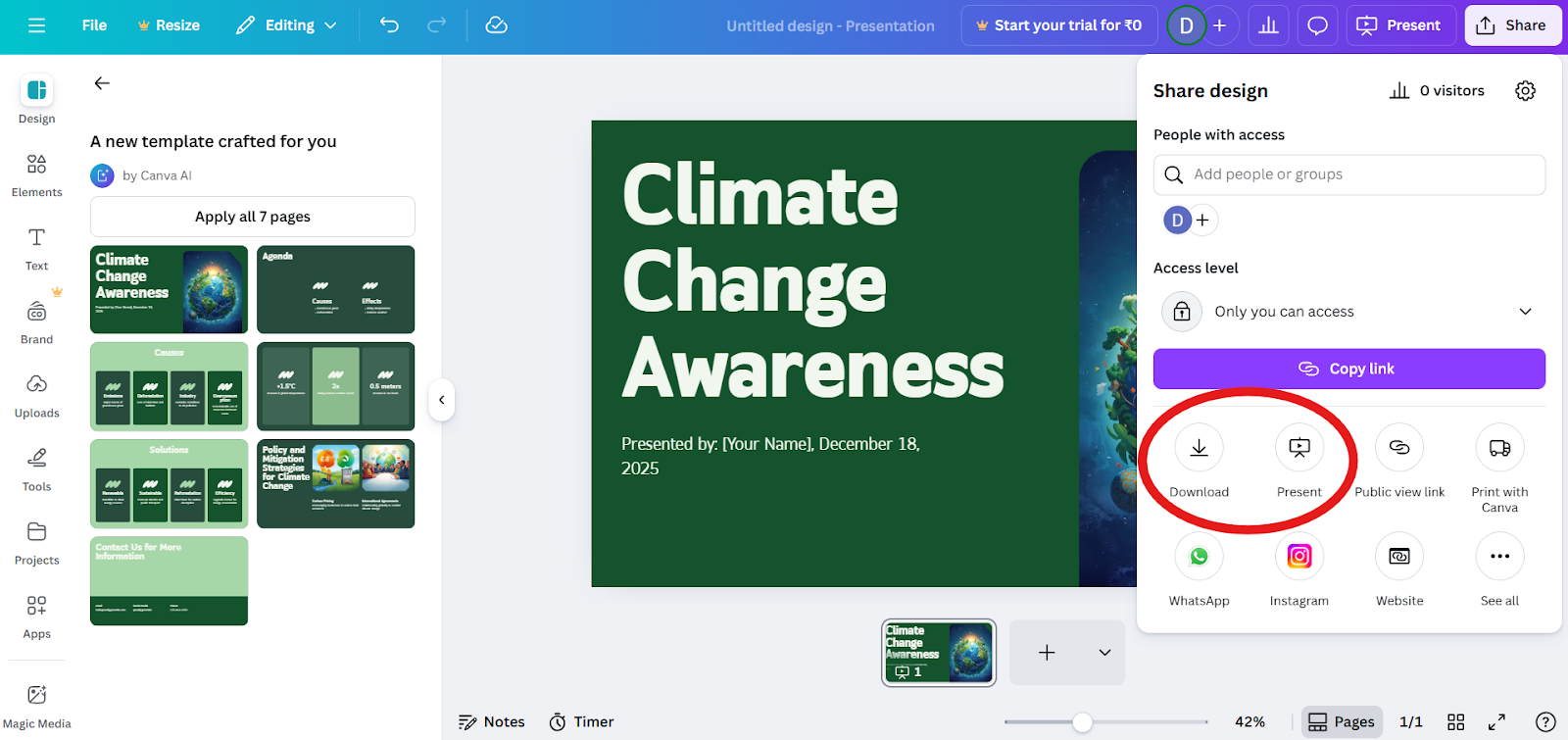1568x740 pixels.
Task: Click the Copy link button
Action: coord(1349,369)
